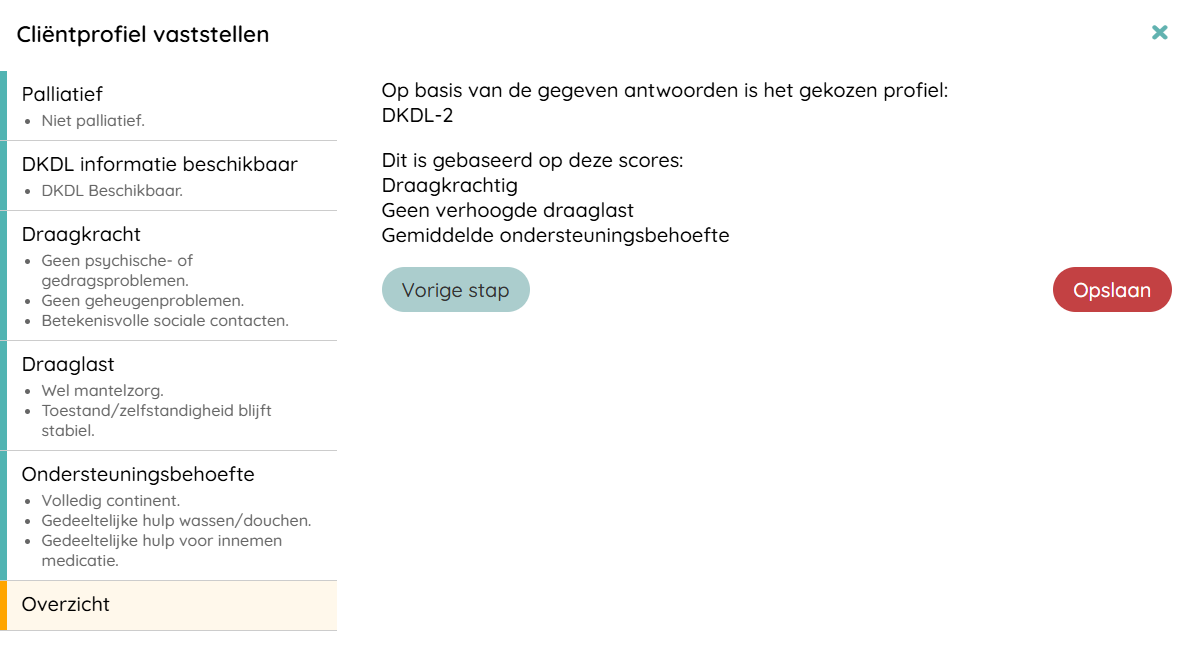Viewport: 1195px width, 651px height.
Task: Select the Draagkracht section
Action: 81,234
